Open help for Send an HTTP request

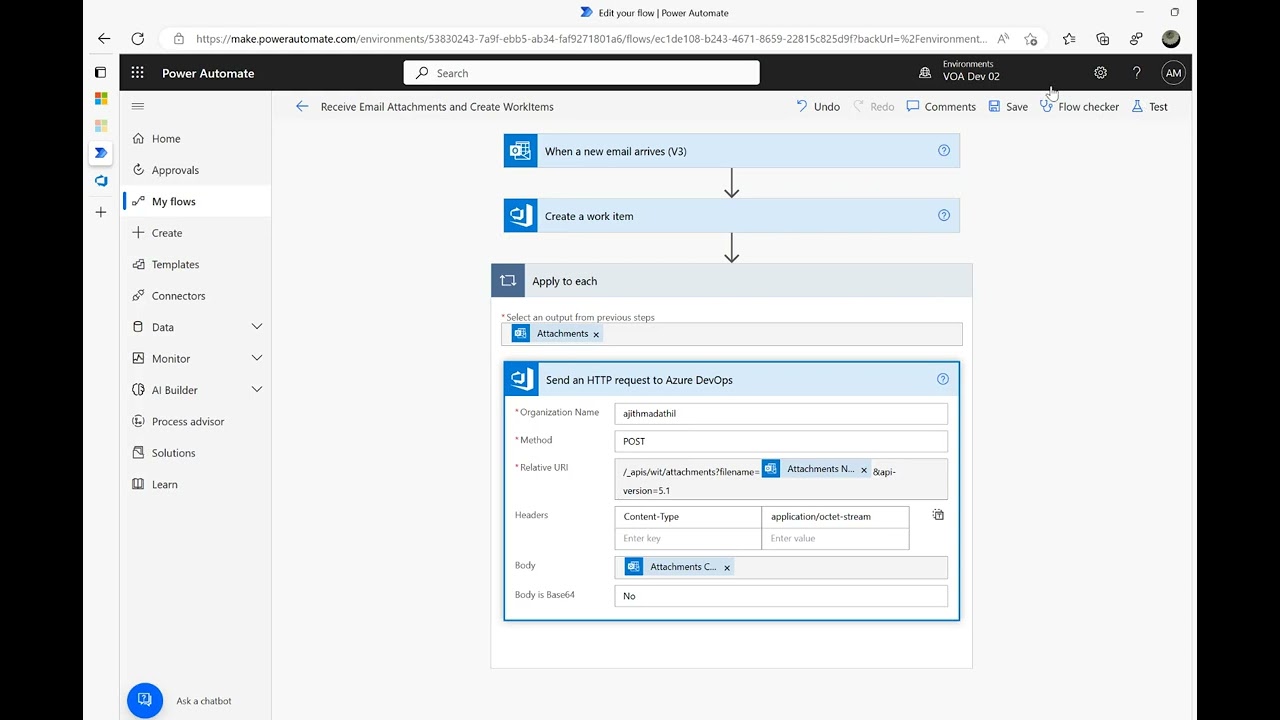coord(942,379)
